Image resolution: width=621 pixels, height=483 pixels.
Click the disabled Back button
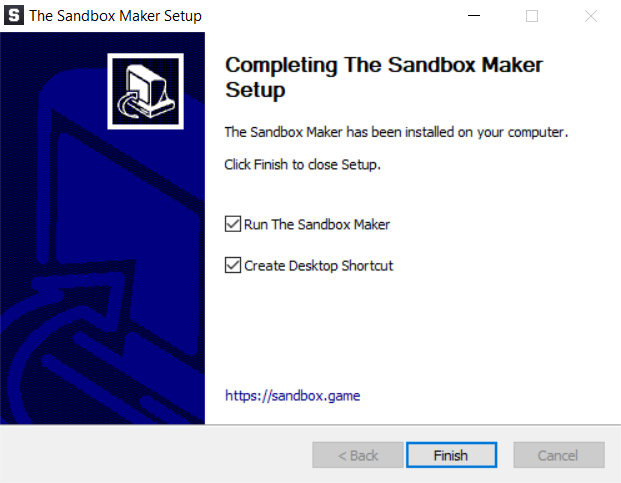(358, 455)
